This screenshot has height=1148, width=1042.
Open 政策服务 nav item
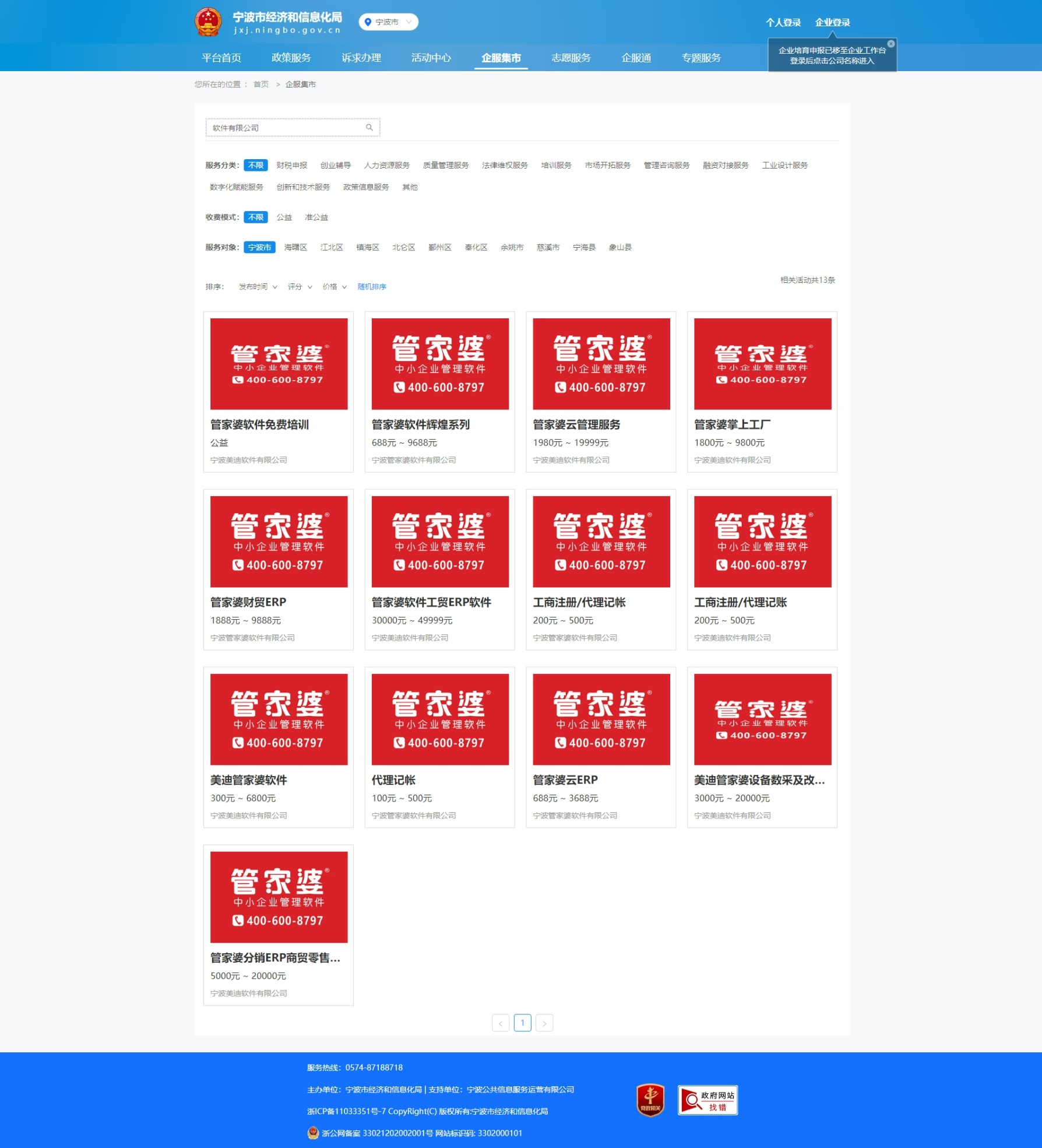point(291,58)
